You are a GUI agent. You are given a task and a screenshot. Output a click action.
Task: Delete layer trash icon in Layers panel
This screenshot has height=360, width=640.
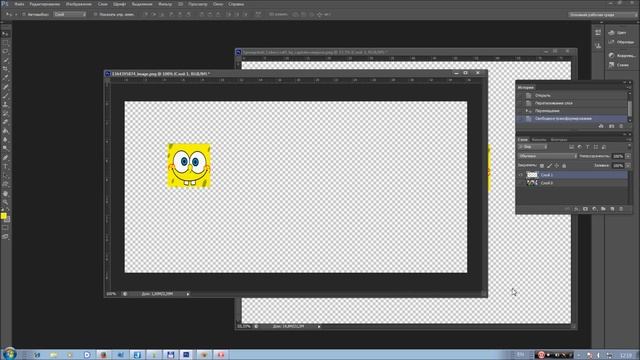coord(621,209)
